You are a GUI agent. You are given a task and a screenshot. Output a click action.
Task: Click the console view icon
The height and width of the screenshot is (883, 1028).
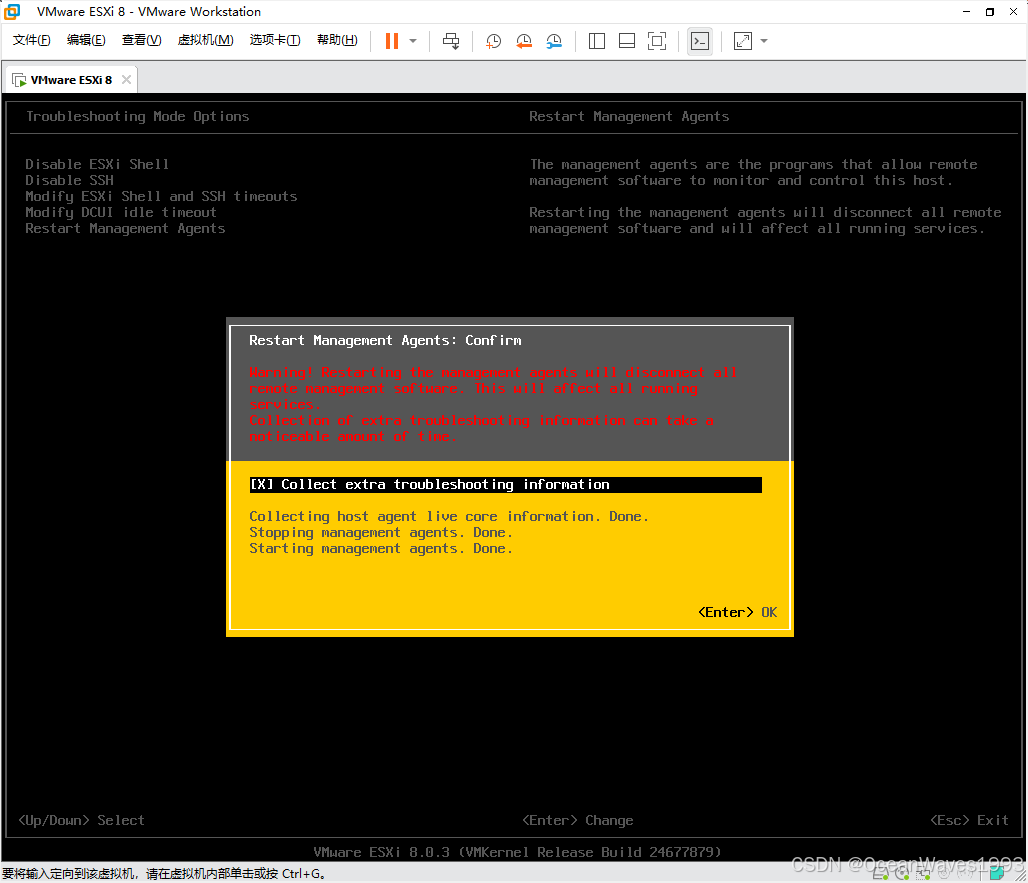700,41
